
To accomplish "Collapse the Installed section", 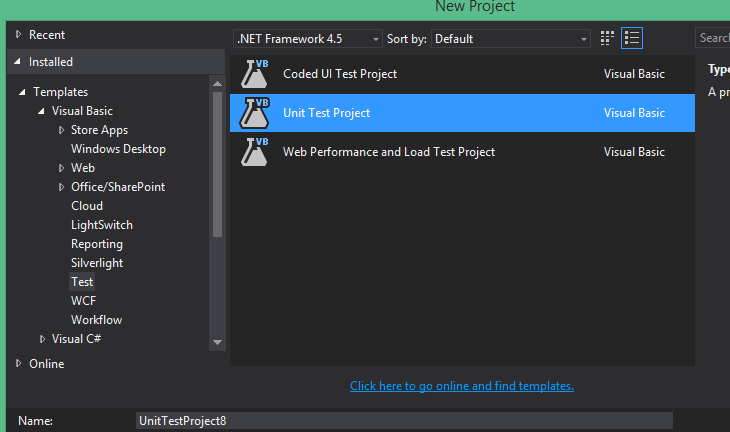I will click(18, 62).
